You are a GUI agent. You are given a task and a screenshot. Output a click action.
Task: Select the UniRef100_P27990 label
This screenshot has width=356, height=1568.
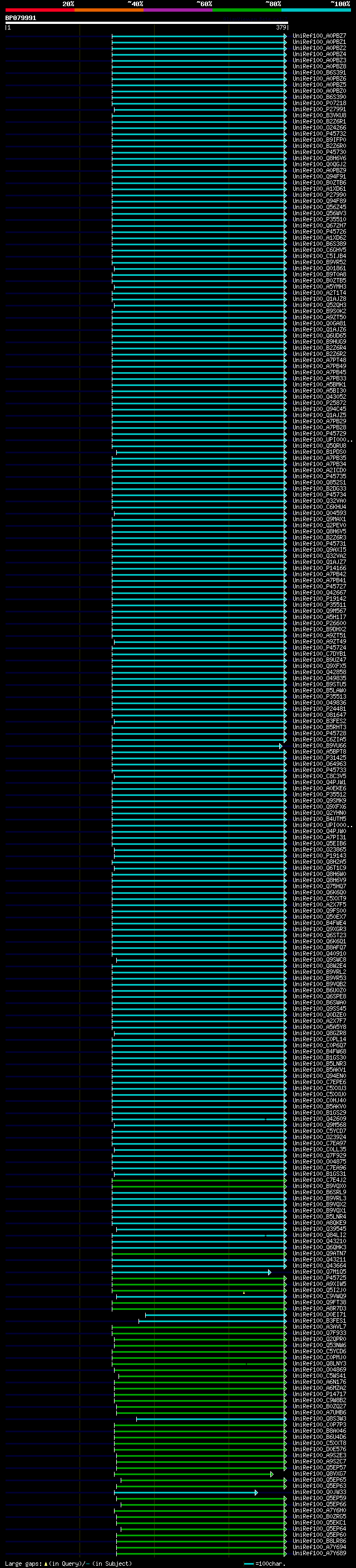pos(319,195)
